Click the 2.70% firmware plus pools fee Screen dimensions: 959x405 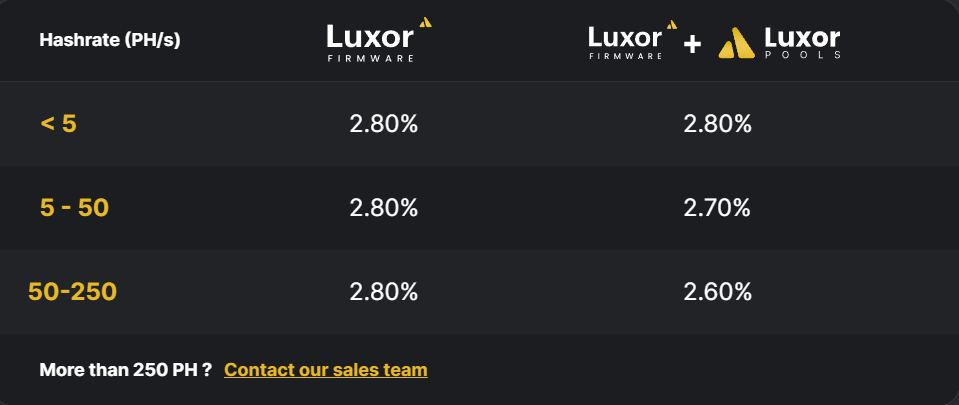click(717, 208)
